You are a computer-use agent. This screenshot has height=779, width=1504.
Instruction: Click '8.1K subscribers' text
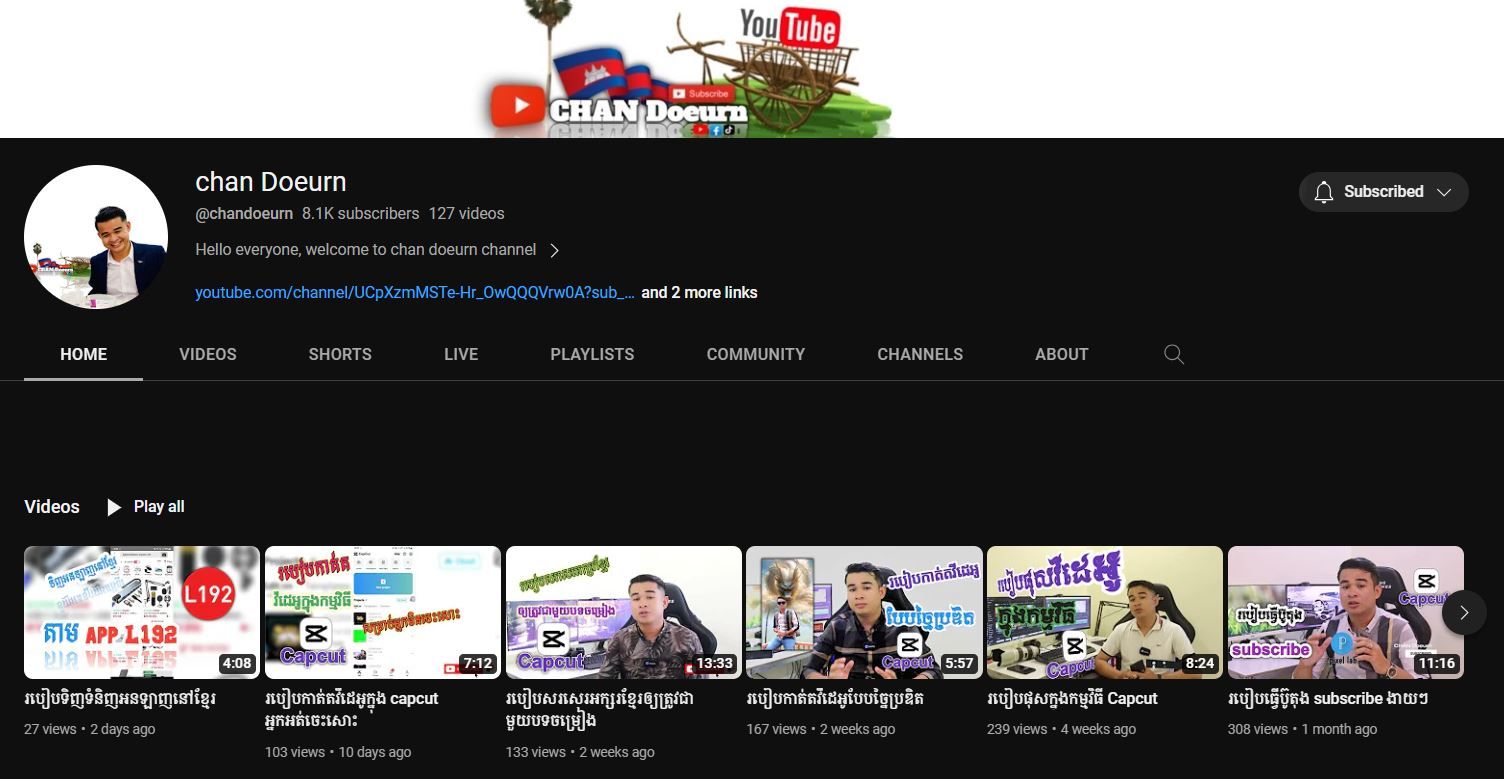pyautogui.click(x=361, y=214)
